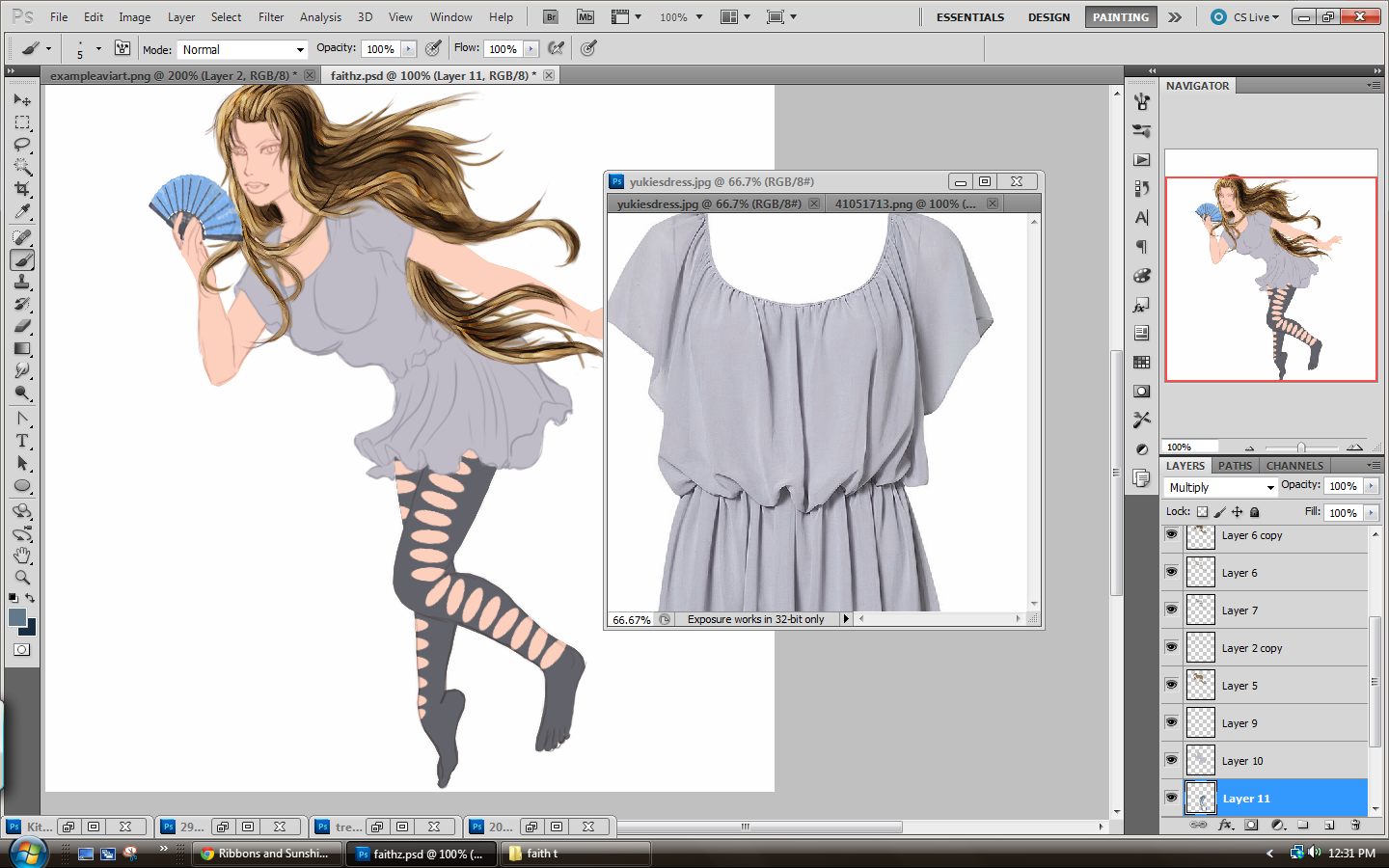Select the History Brush tool
Viewport: 1389px width, 868px height.
(22, 304)
